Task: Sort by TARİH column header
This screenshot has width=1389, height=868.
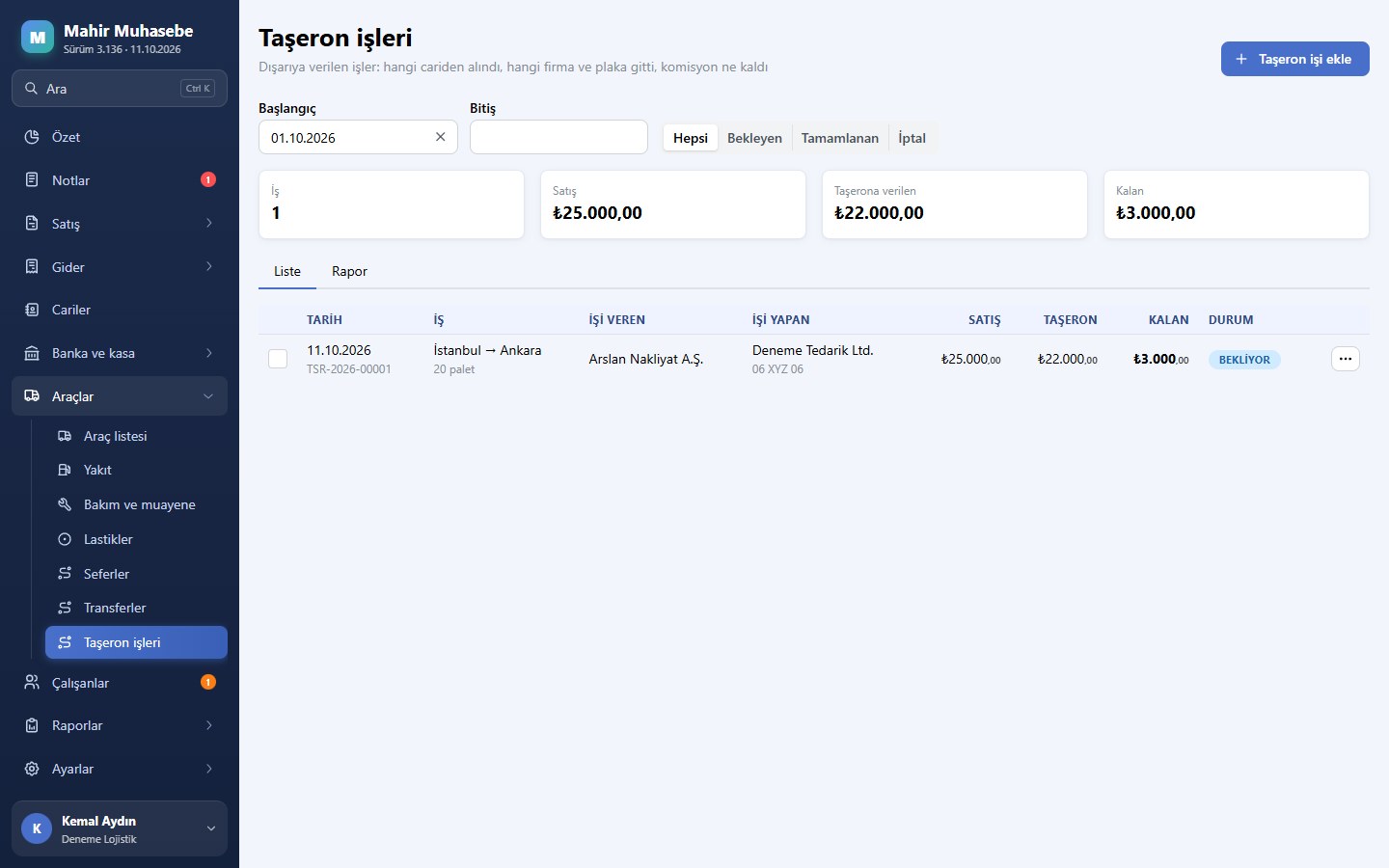Action: click(x=324, y=319)
